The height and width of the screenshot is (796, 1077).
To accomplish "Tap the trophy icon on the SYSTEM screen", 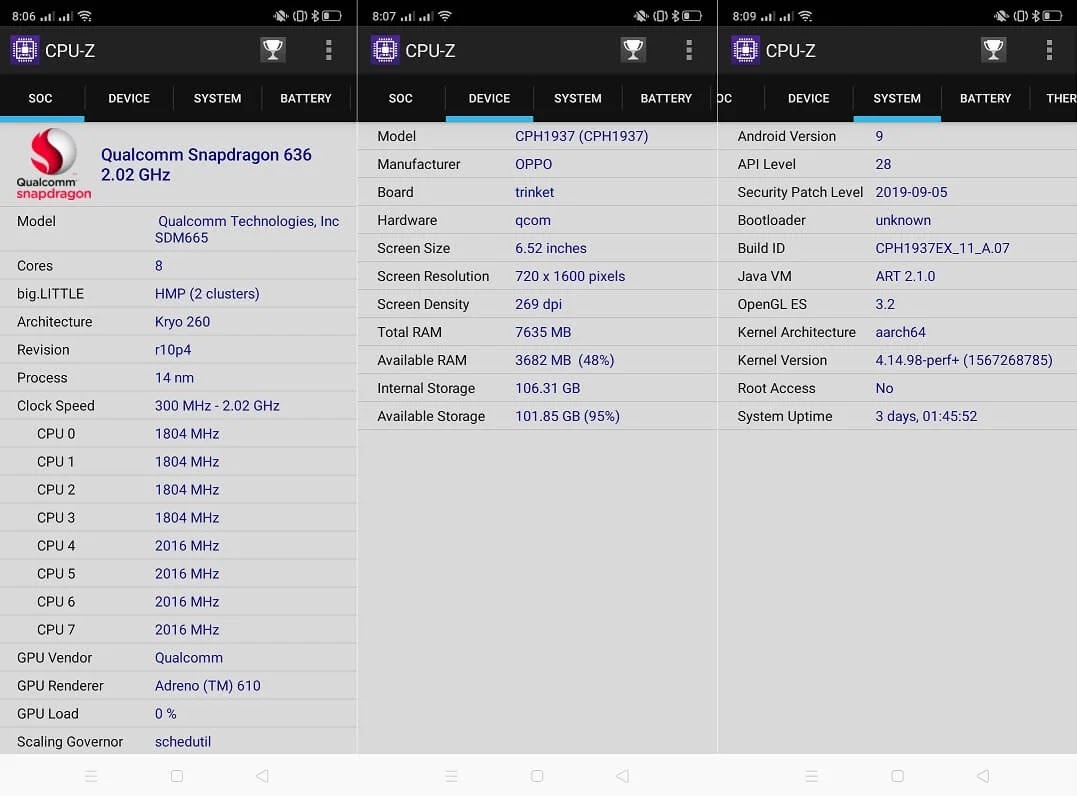I will pyautogui.click(x=993, y=48).
